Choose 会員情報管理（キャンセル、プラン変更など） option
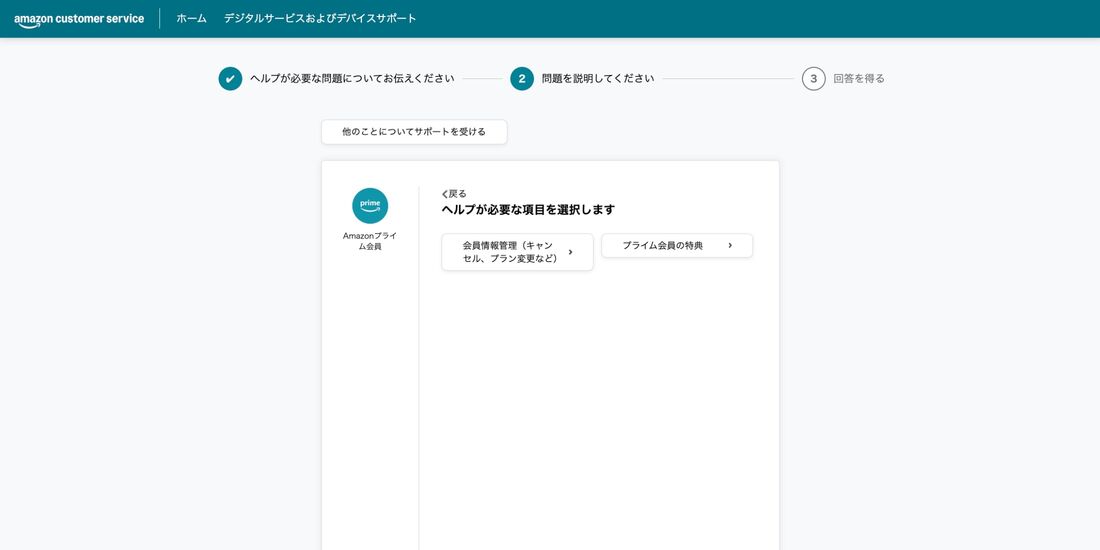The height and width of the screenshot is (550, 1100). 518,252
